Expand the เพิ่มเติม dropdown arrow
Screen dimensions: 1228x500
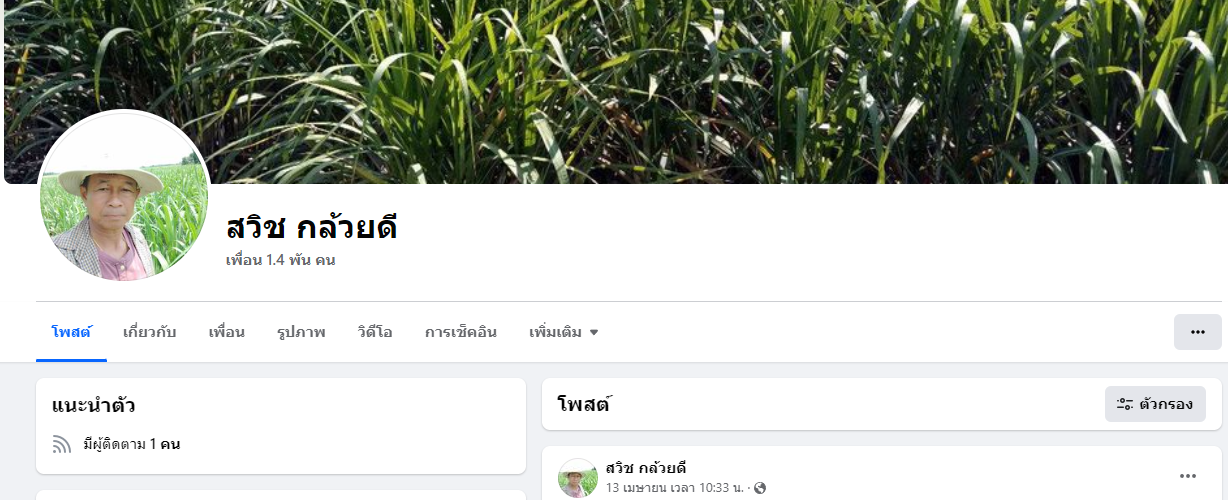(594, 332)
